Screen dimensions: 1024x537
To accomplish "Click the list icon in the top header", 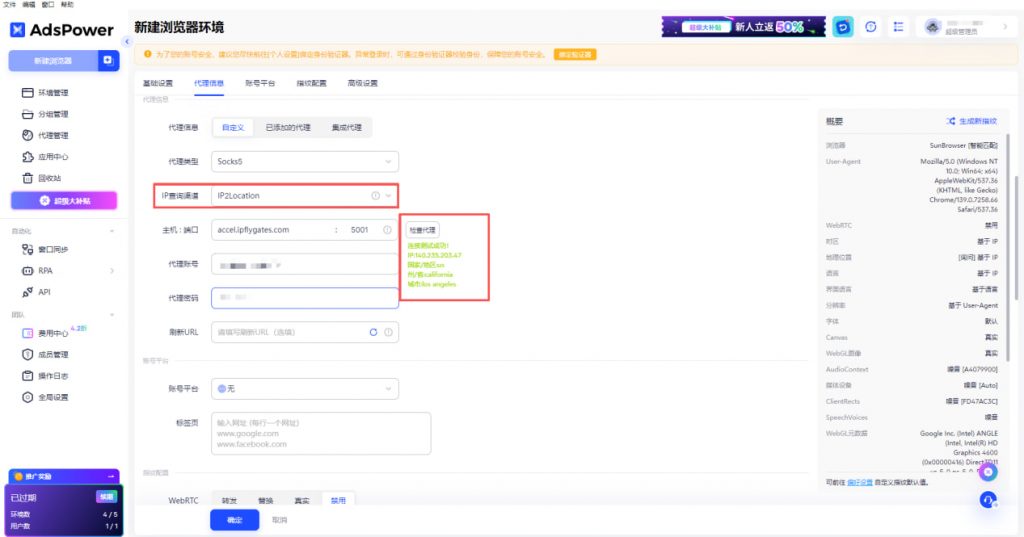I will click(898, 27).
